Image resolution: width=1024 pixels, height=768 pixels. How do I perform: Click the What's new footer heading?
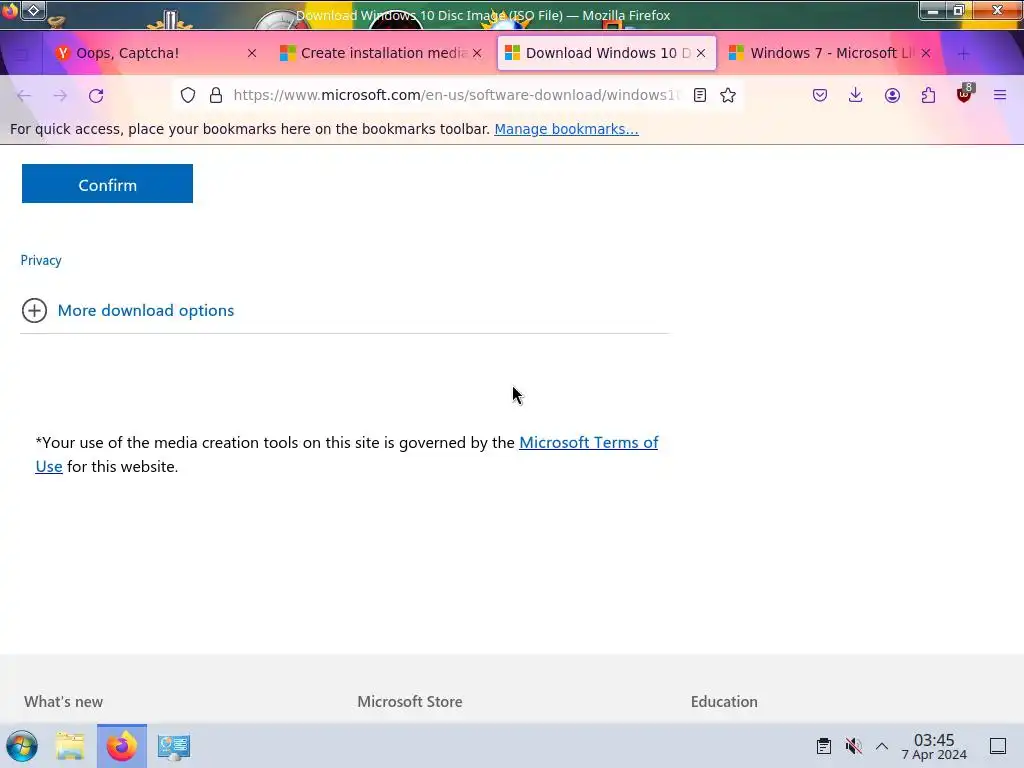(63, 701)
